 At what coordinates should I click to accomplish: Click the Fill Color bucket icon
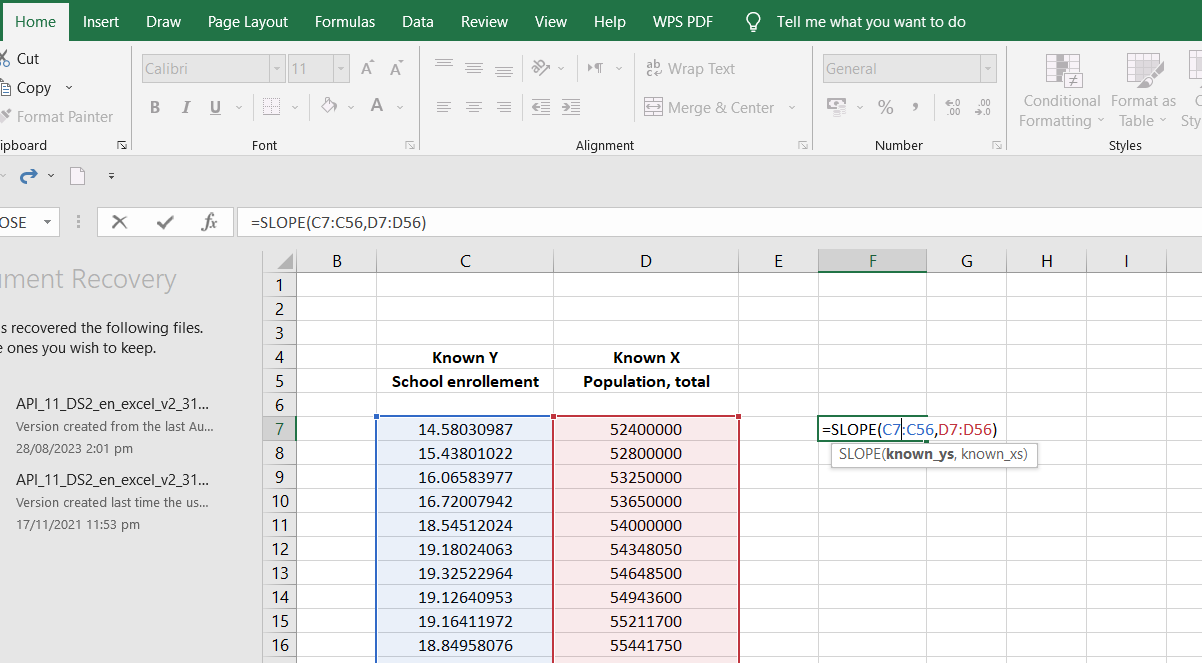(328, 106)
